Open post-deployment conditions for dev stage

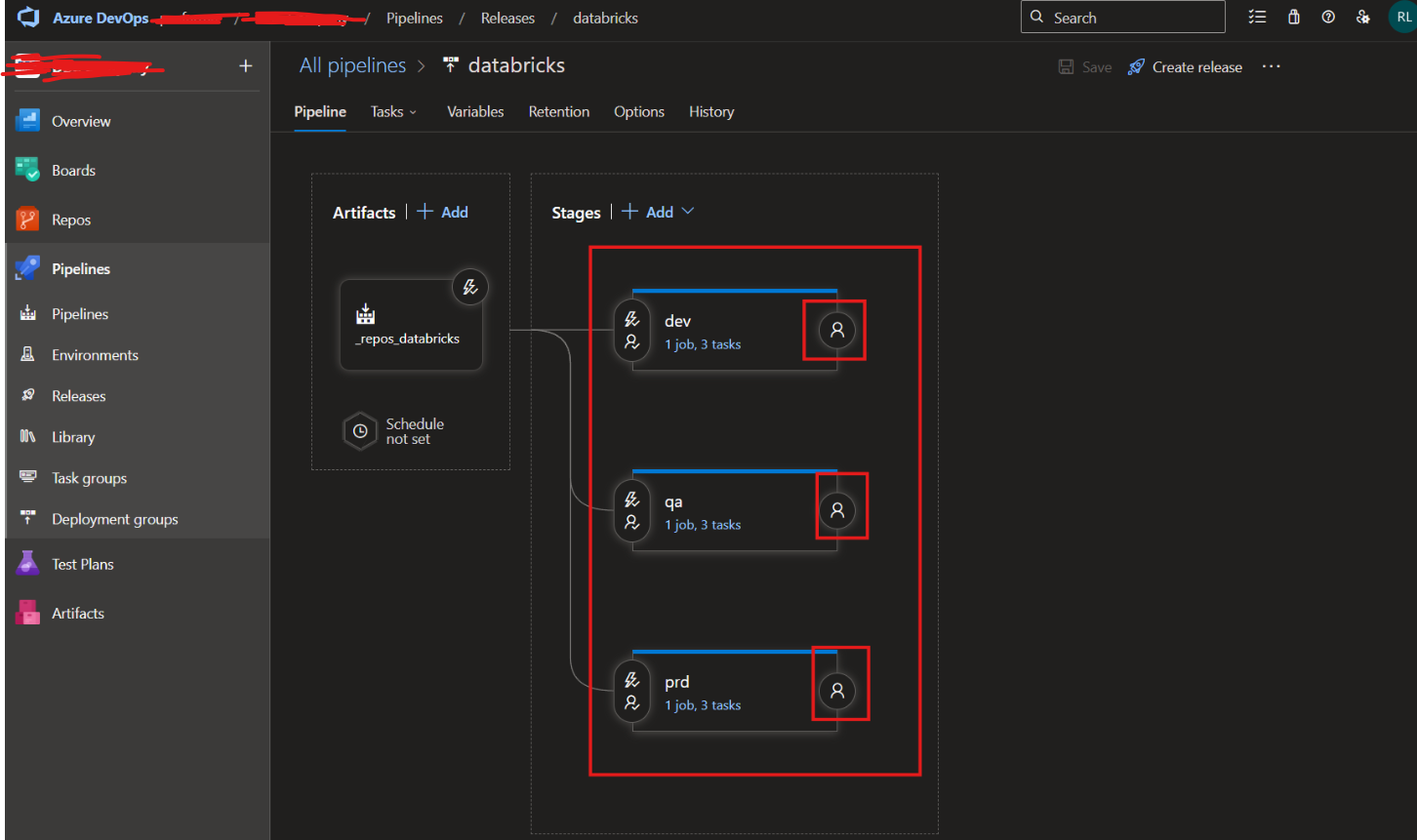tap(836, 330)
